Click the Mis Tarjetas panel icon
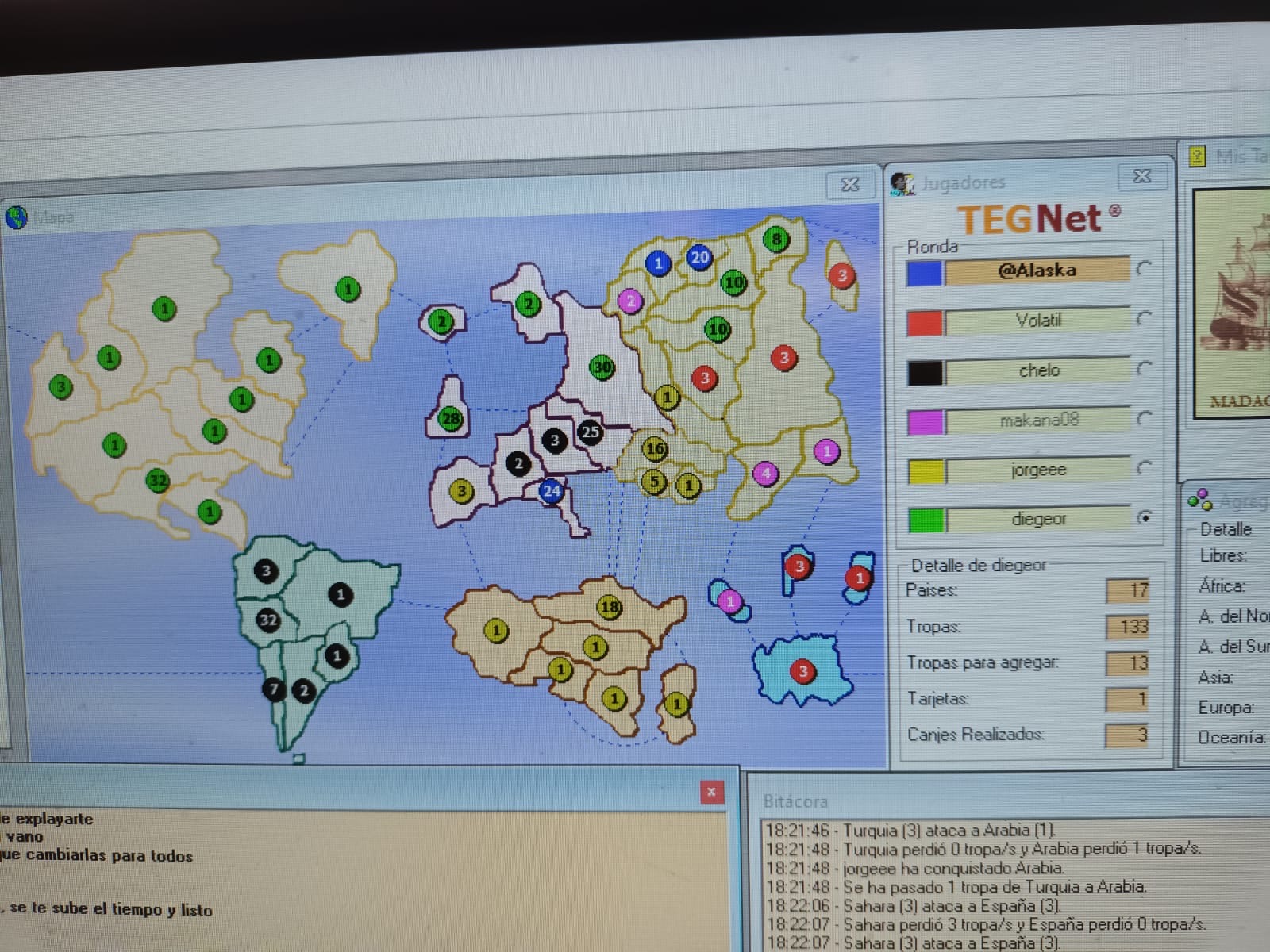 coord(1198,155)
